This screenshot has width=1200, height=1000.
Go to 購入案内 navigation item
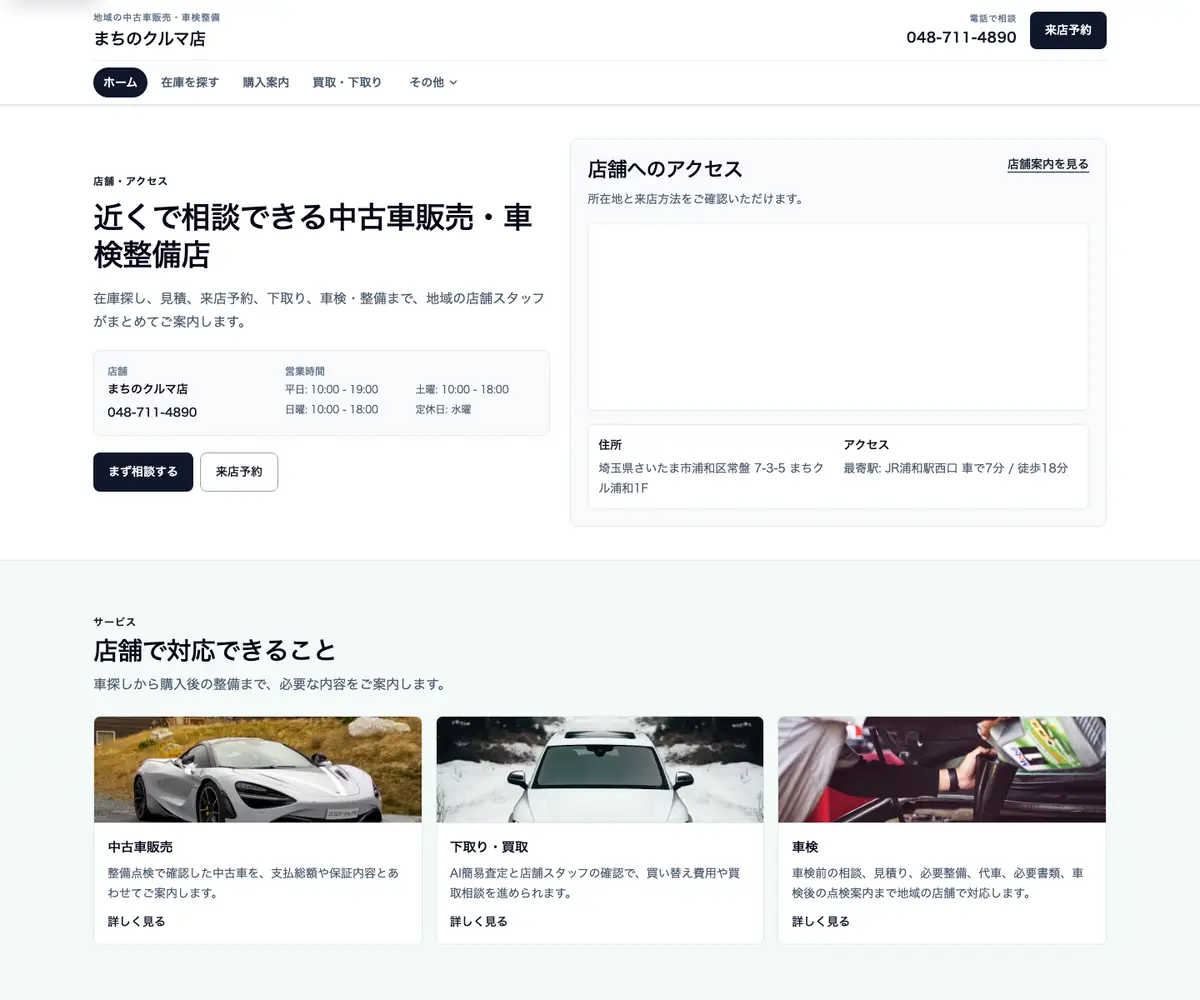(x=266, y=82)
